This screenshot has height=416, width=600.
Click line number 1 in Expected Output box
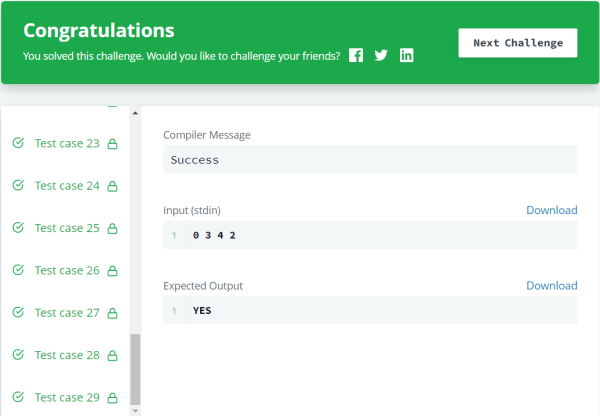click(174, 310)
